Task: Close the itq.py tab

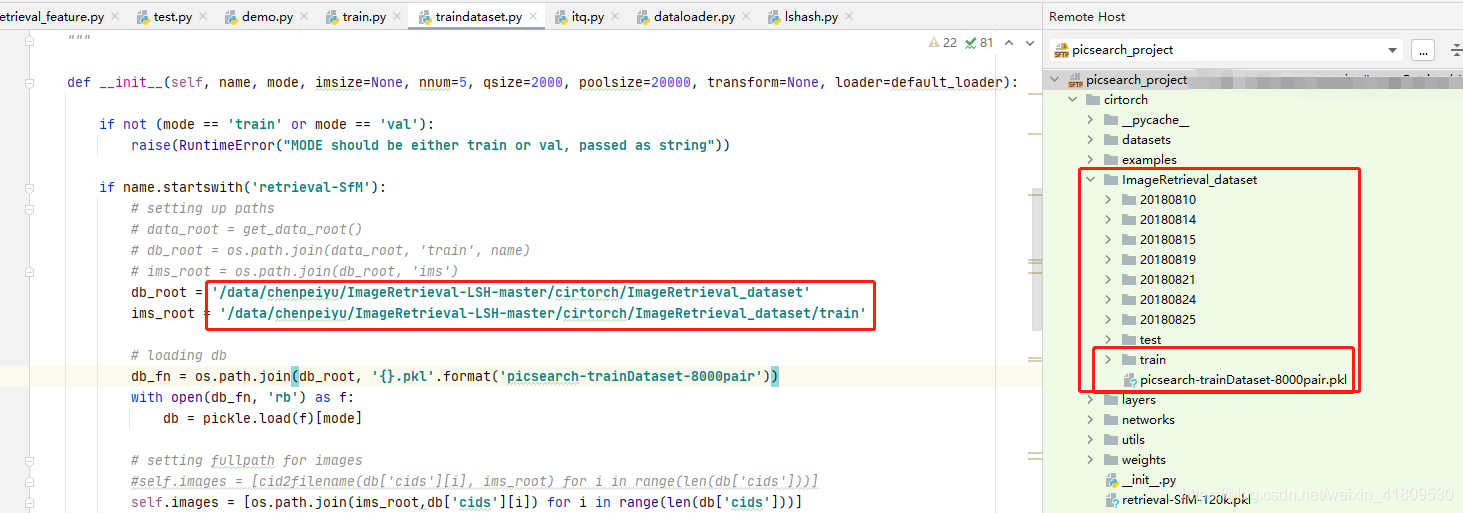Action: tap(615, 17)
